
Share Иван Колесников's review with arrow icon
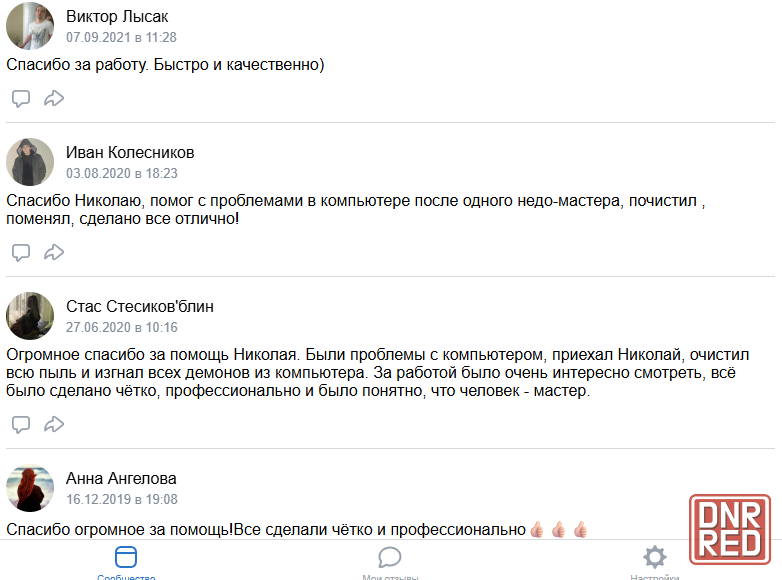pyautogui.click(x=54, y=252)
